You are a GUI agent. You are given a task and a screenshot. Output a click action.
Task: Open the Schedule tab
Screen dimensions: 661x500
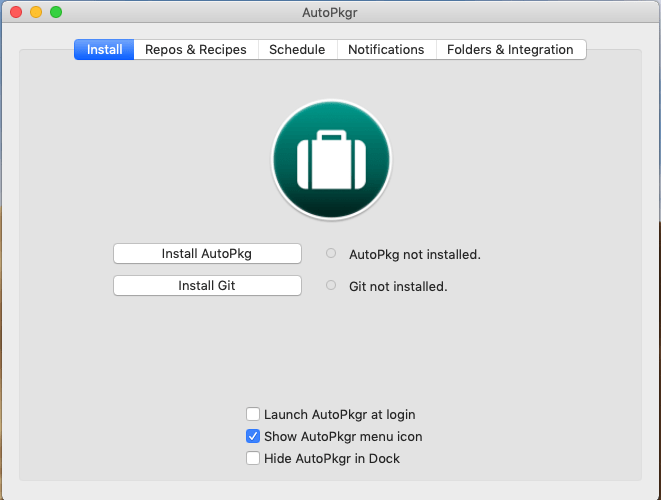pyautogui.click(x=297, y=50)
